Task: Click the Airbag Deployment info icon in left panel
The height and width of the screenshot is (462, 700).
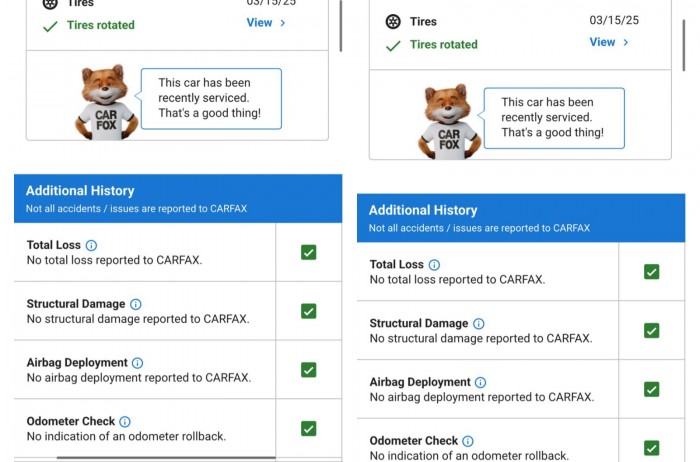Action: [x=138, y=363]
